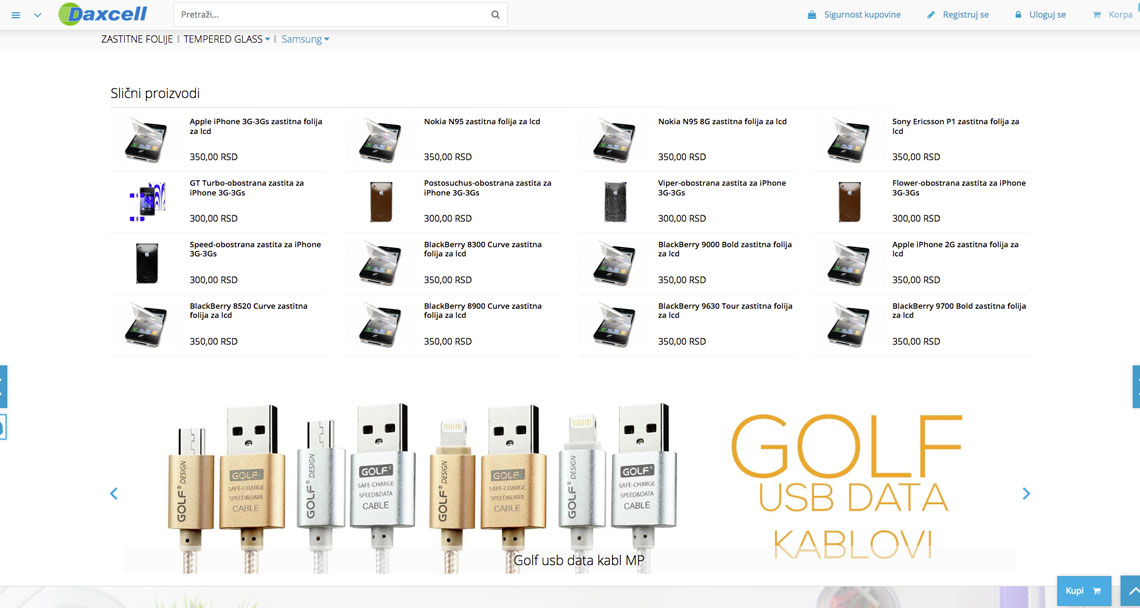The height and width of the screenshot is (608, 1140).
Task: Click Flower-obostrana zastita title
Action: click(959, 188)
